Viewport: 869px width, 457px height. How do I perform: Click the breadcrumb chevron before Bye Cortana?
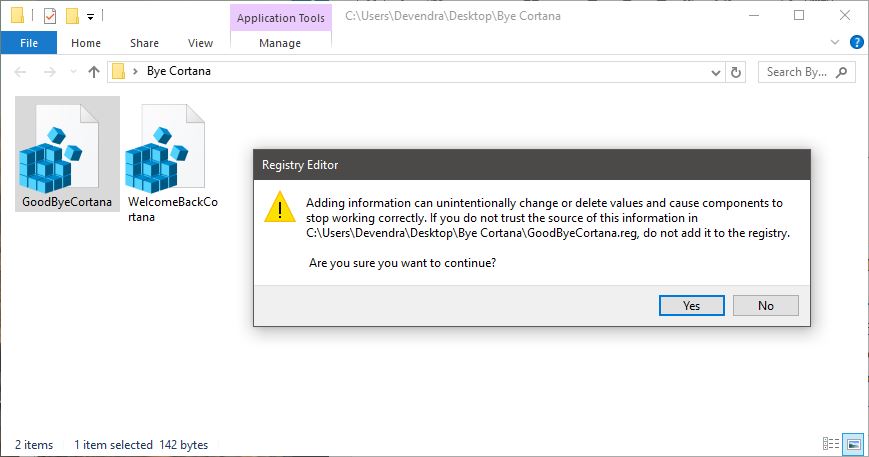click(135, 71)
